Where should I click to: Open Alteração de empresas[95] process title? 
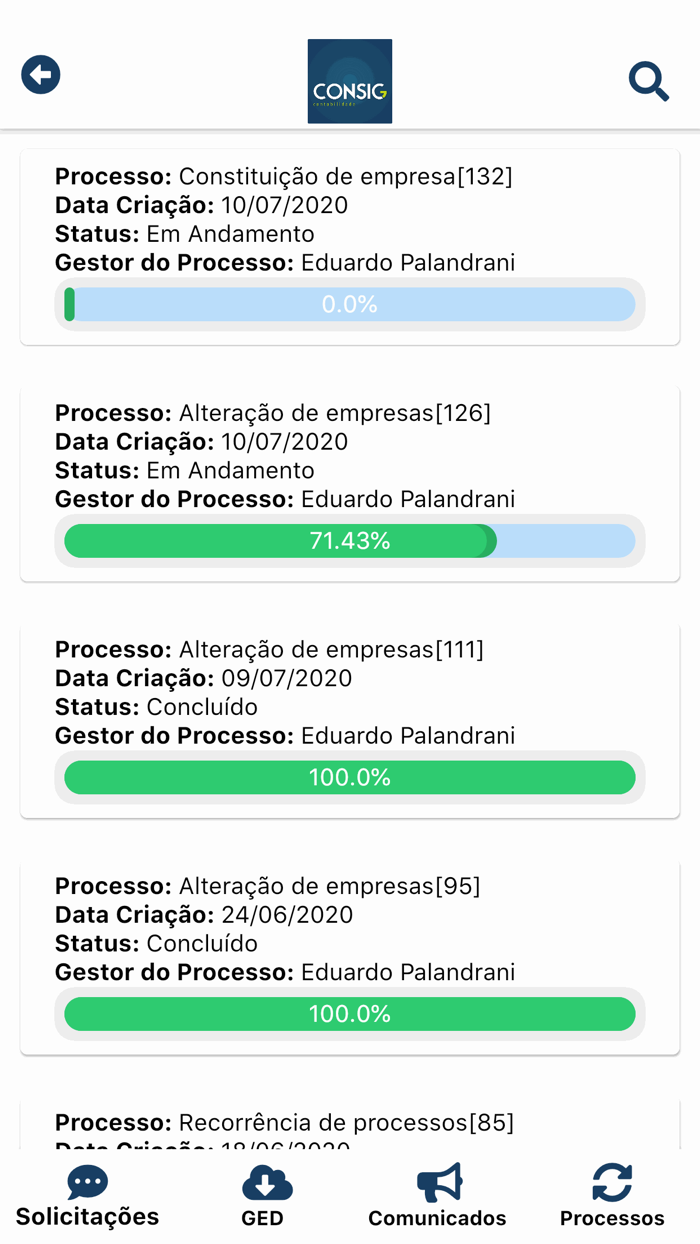329,886
